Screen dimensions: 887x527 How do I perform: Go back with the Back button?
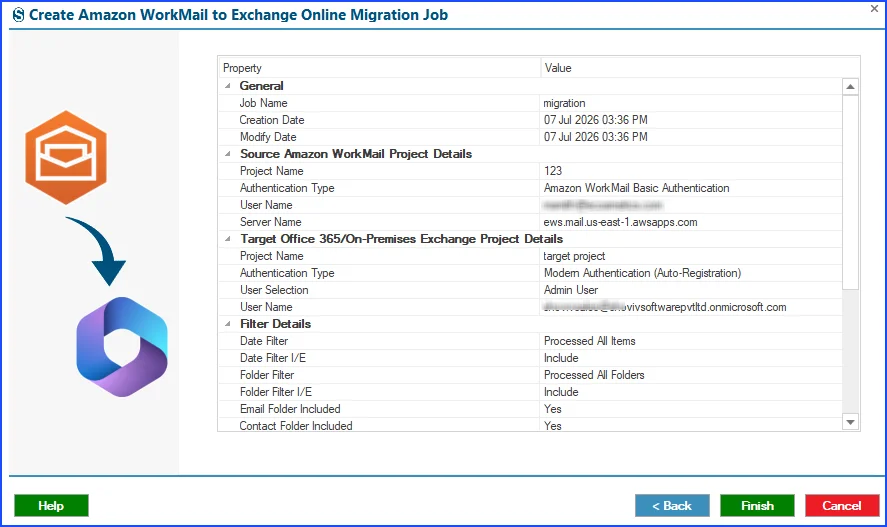(672, 506)
